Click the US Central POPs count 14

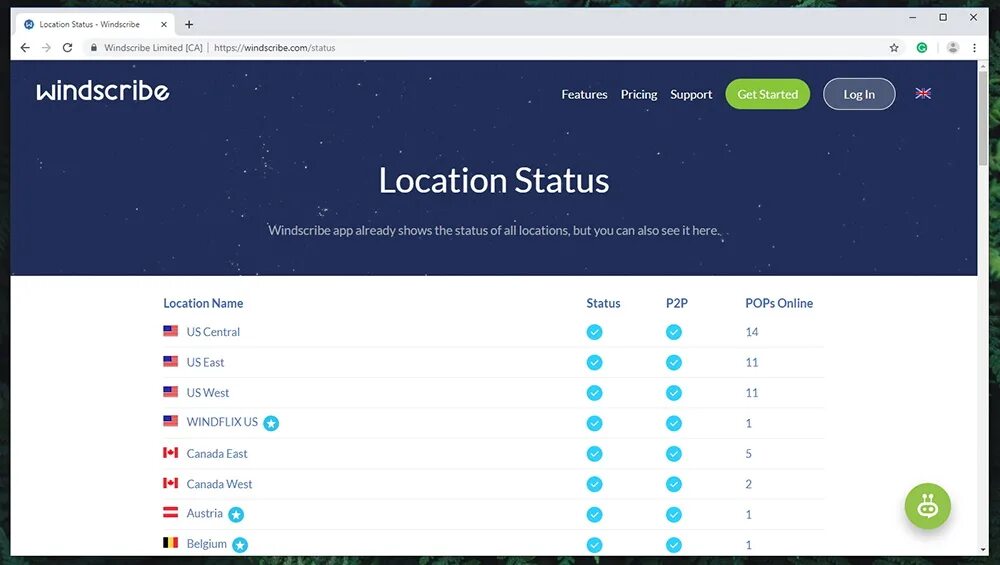click(x=752, y=332)
